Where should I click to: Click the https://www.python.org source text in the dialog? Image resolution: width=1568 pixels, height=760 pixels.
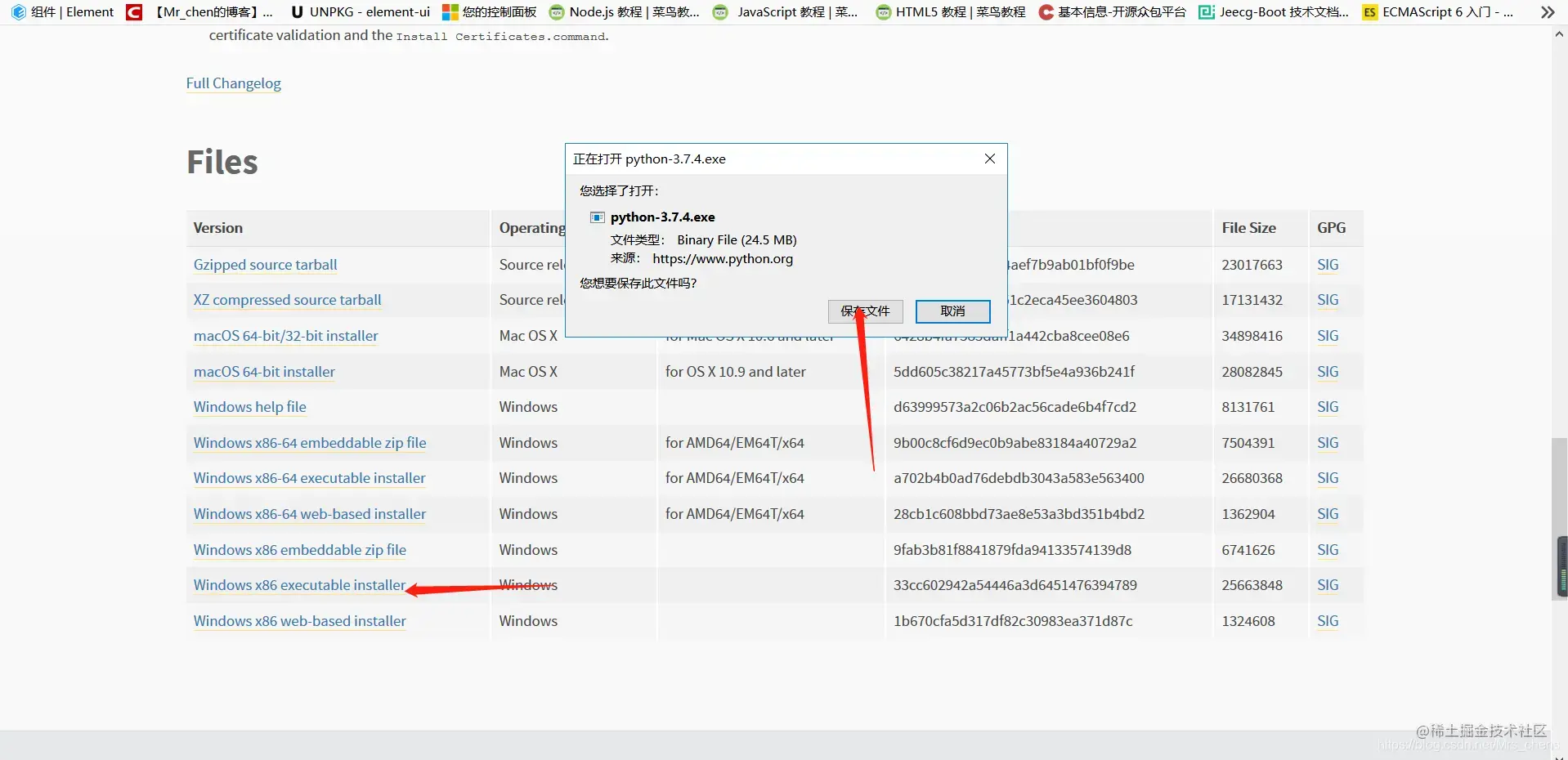click(723, 259)
